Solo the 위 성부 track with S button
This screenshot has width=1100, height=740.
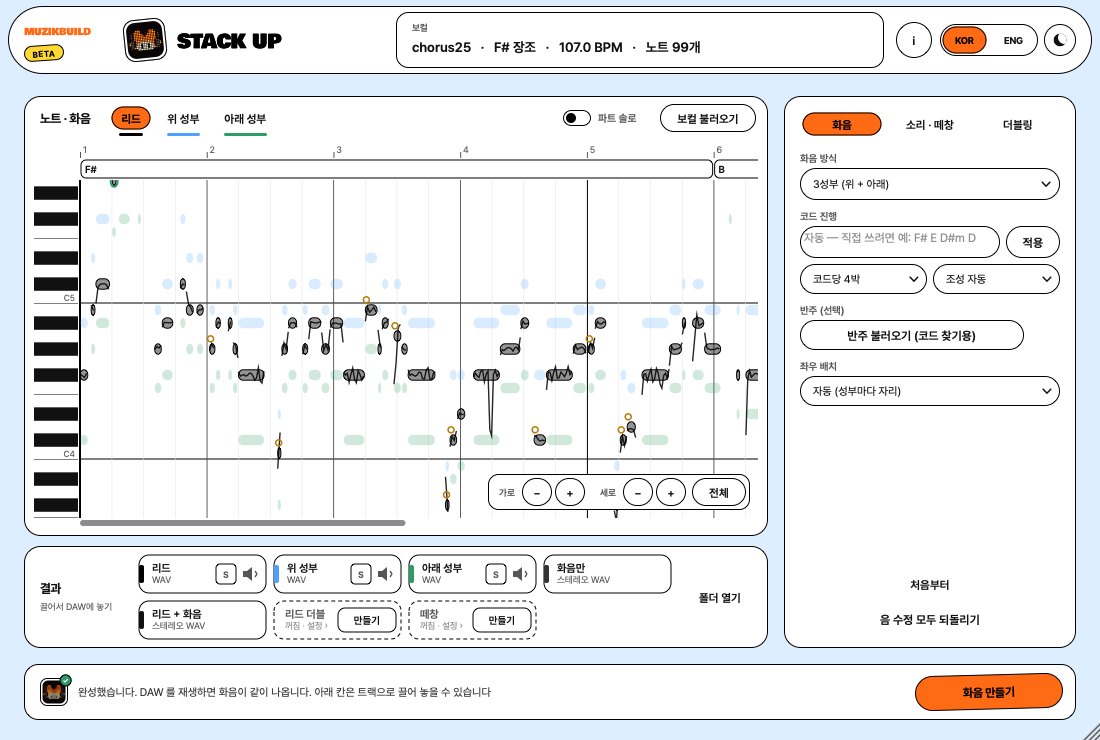[361, 574]
